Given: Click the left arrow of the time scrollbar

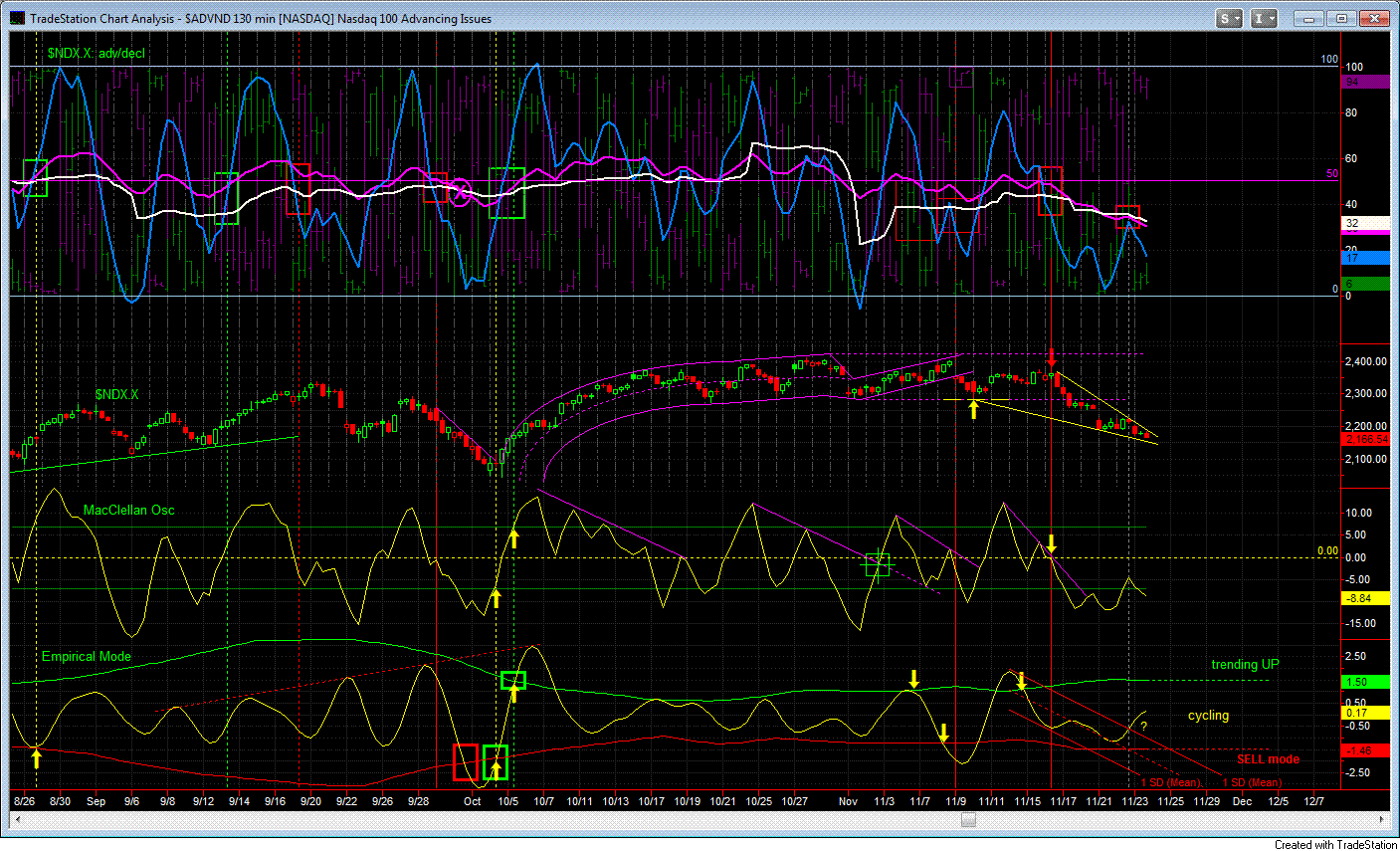Looking at the screenshot, I should pyautogui.click(x=17, y=820).
